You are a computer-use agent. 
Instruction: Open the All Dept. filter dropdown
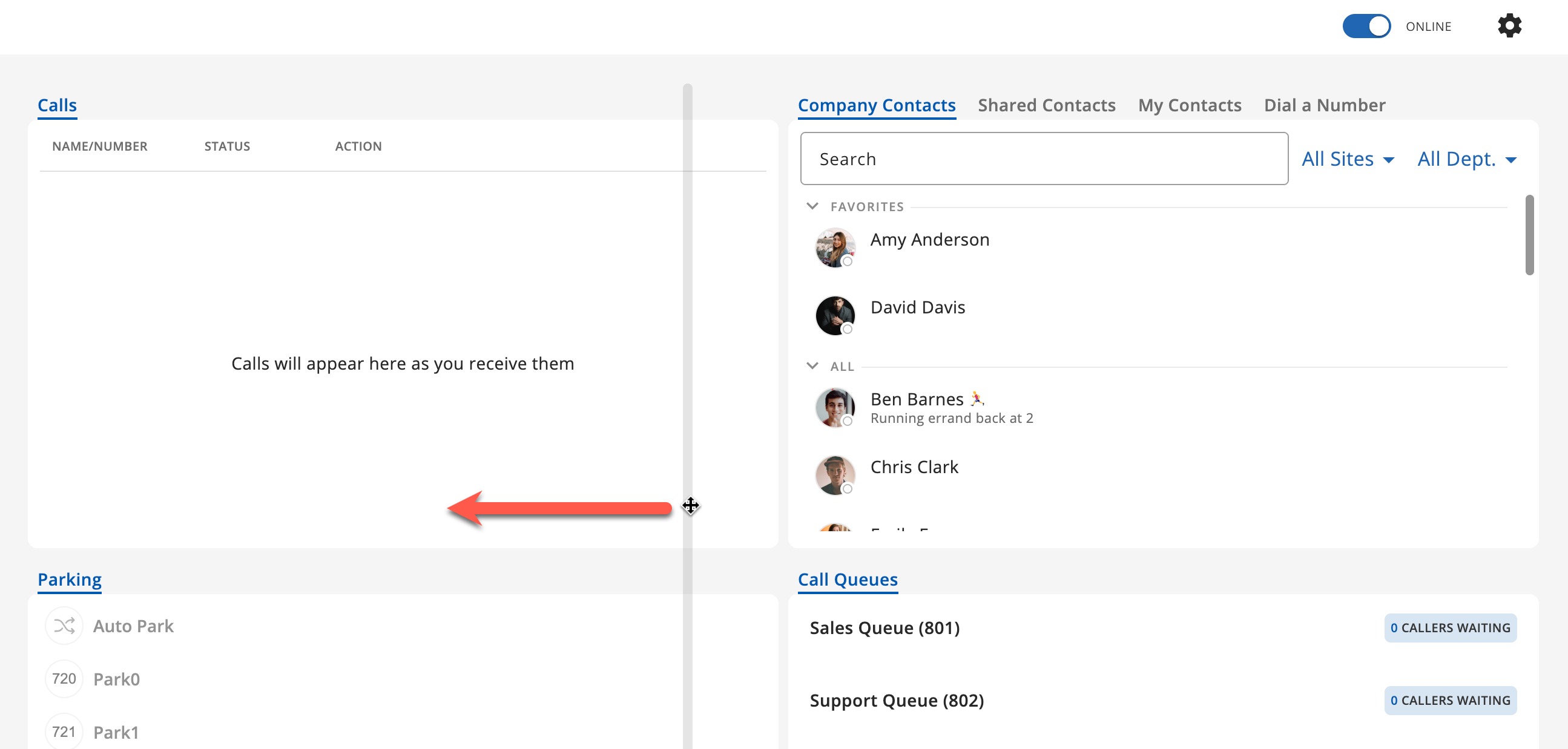pos(1466,159)
